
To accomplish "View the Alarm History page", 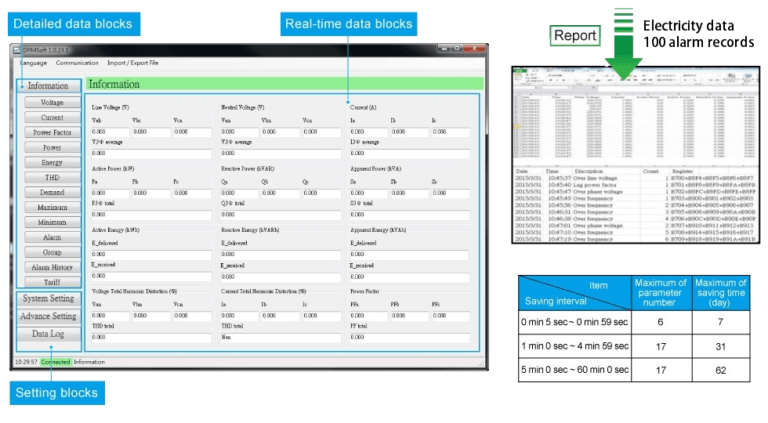I will pos(52,267).
